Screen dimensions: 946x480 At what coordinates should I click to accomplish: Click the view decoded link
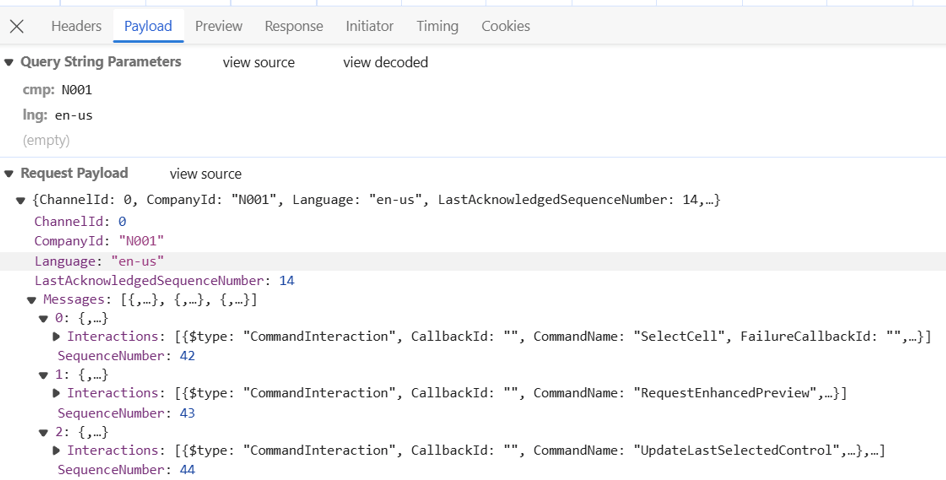coord(385,62)
